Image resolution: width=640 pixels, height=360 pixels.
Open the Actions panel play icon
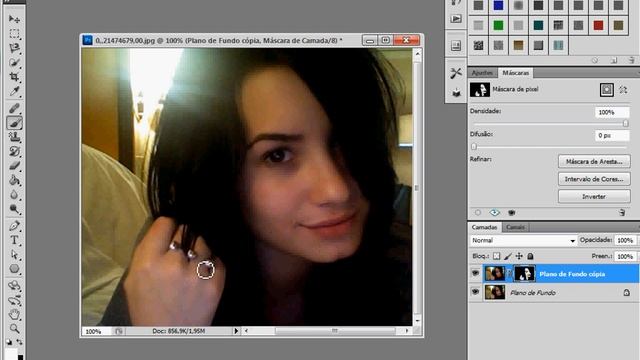pyautogui.click(x=456, y=18)
